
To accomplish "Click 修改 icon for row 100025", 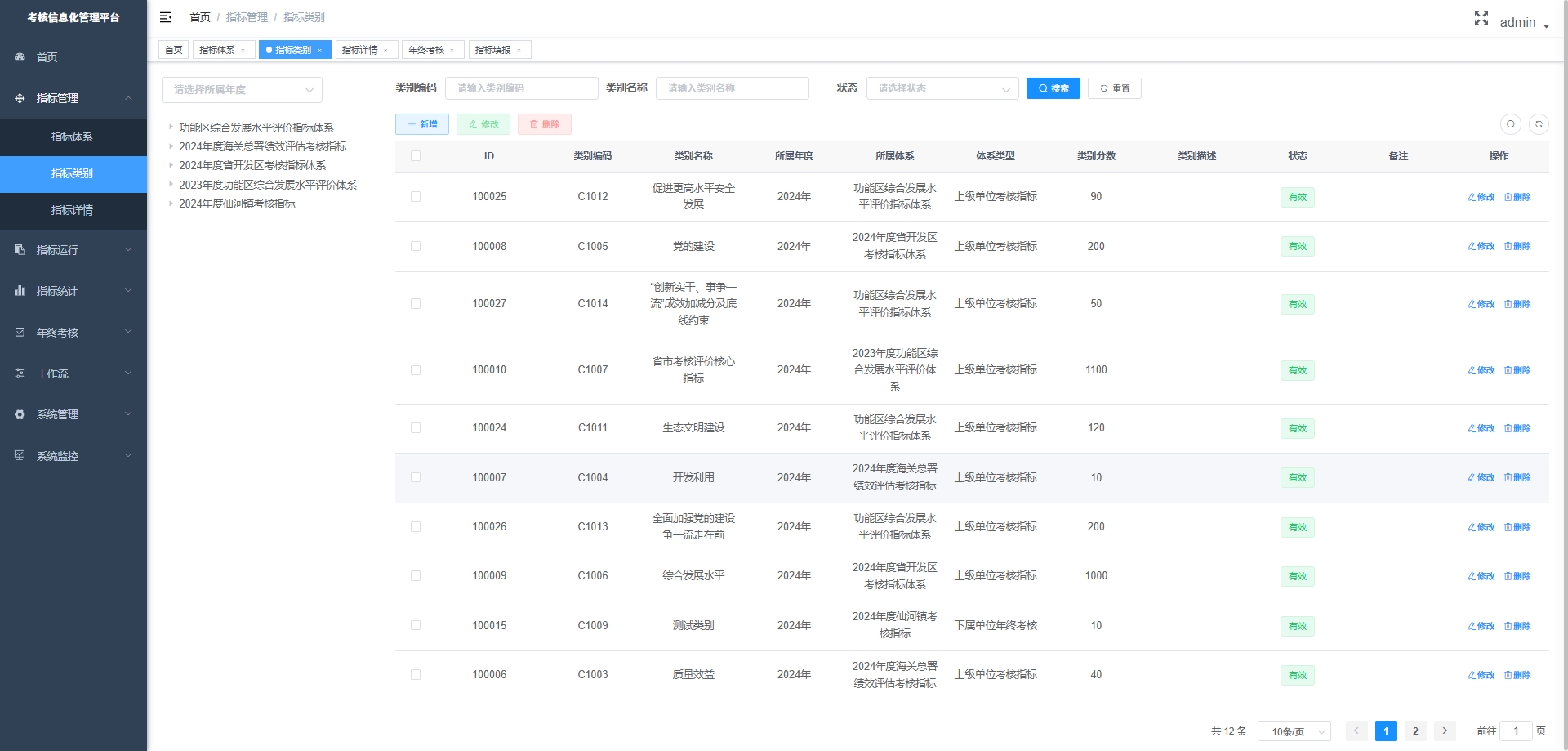I will [1481, 197].
